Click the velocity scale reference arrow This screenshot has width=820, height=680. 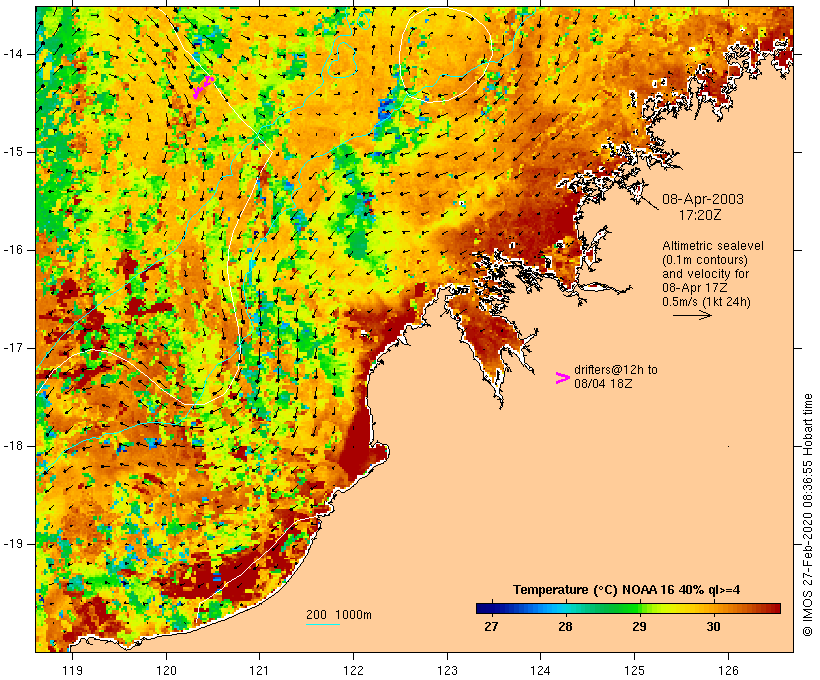692,315
